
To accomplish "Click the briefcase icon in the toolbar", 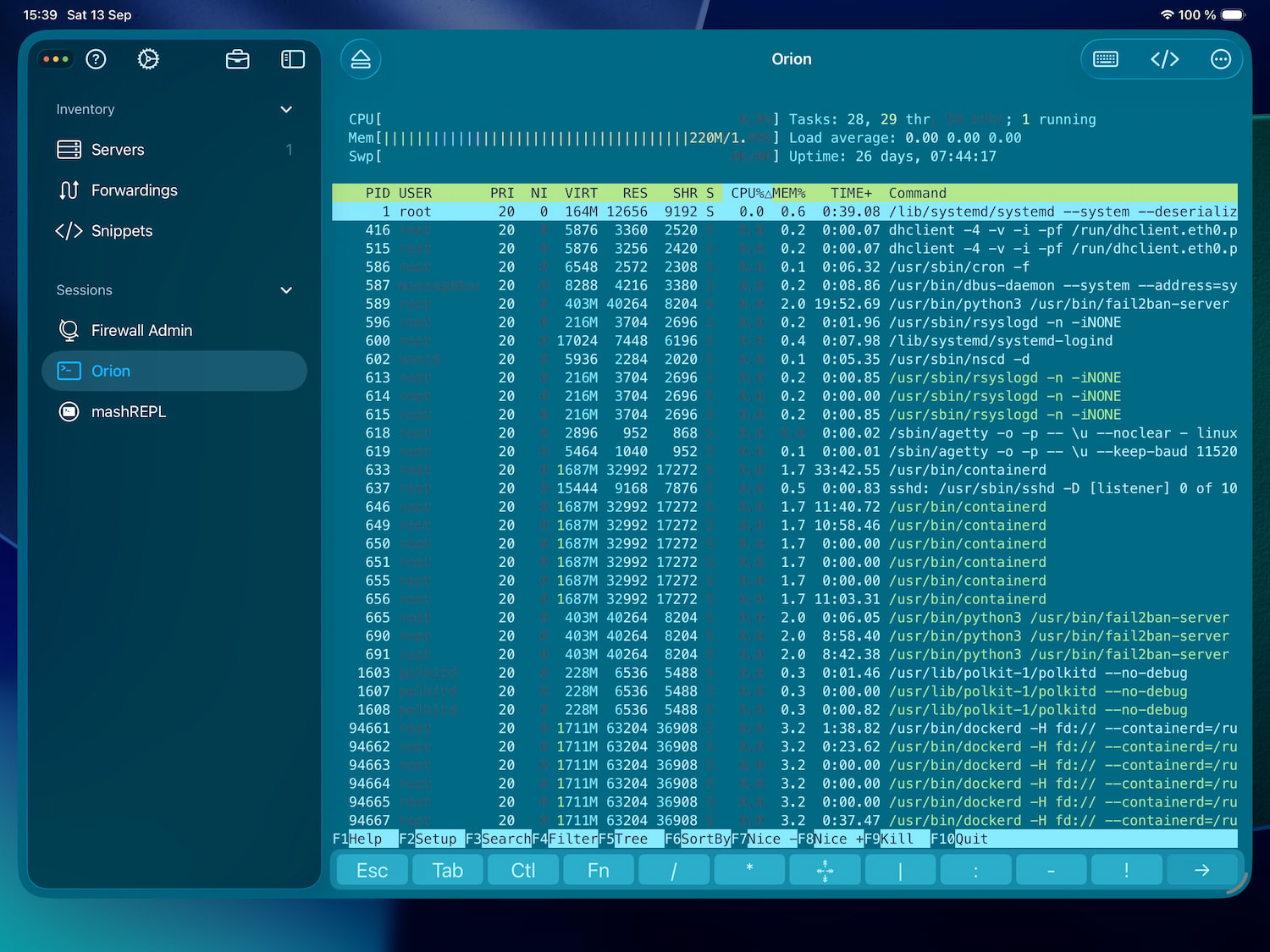I will (238, 59).
